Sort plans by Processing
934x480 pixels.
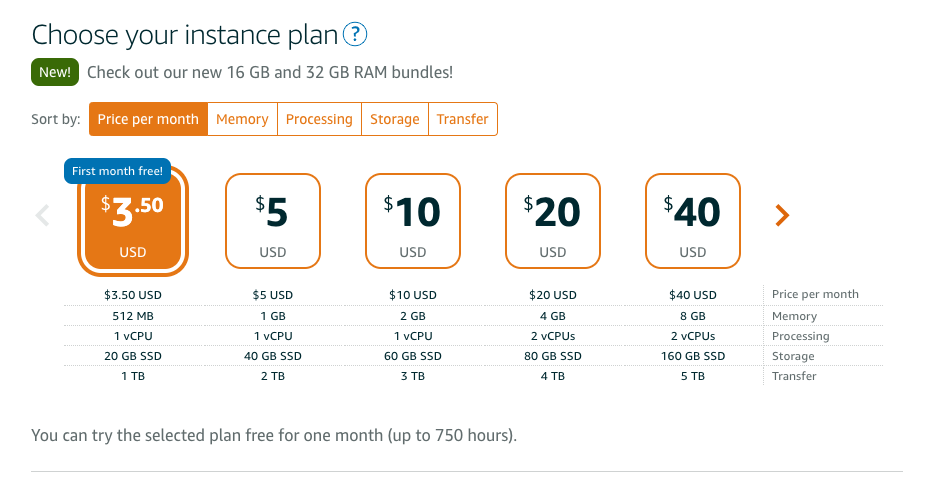(x=319, y=119)
